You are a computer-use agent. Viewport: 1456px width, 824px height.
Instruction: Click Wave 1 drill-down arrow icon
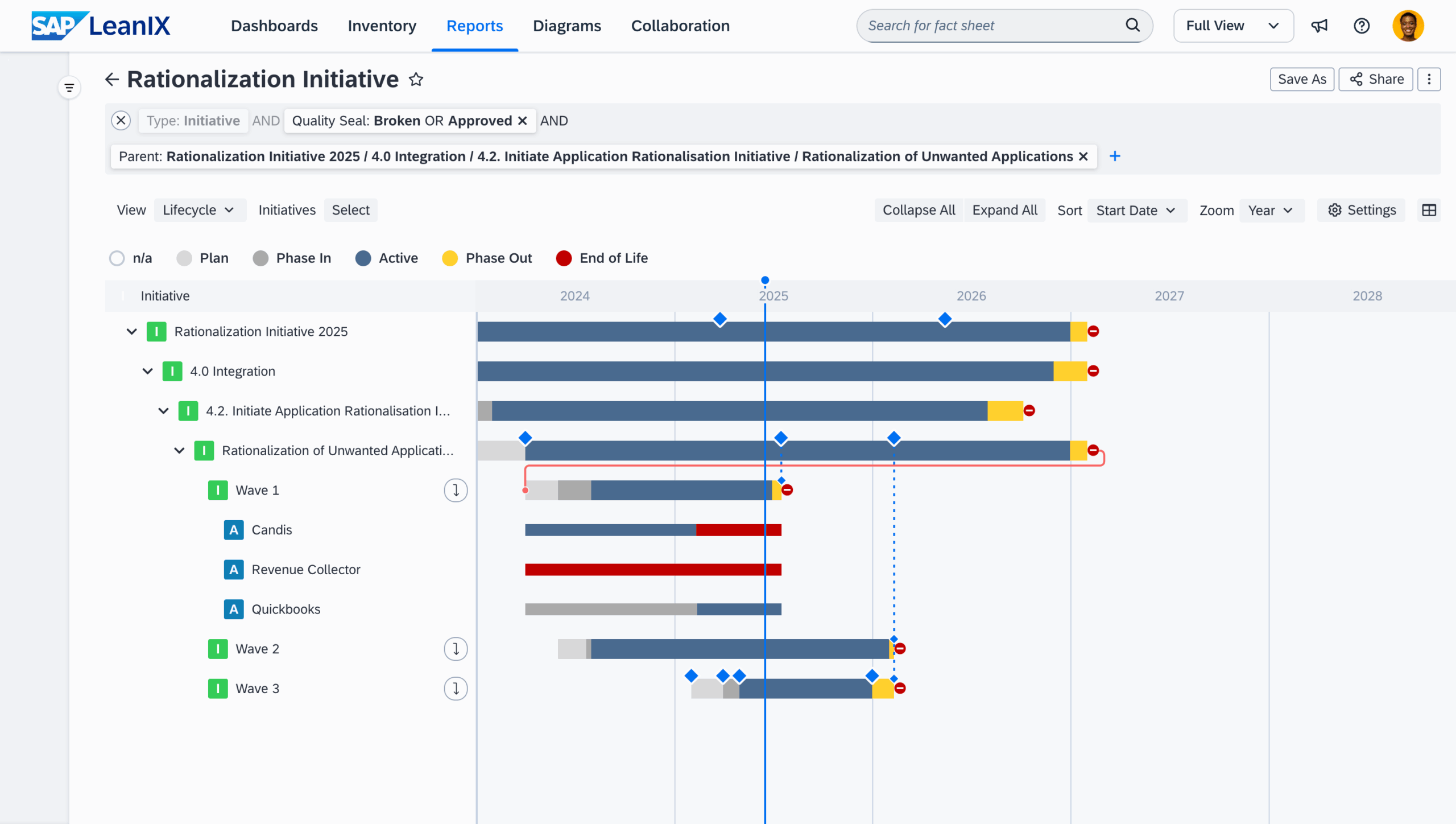[x=456, y=490]
